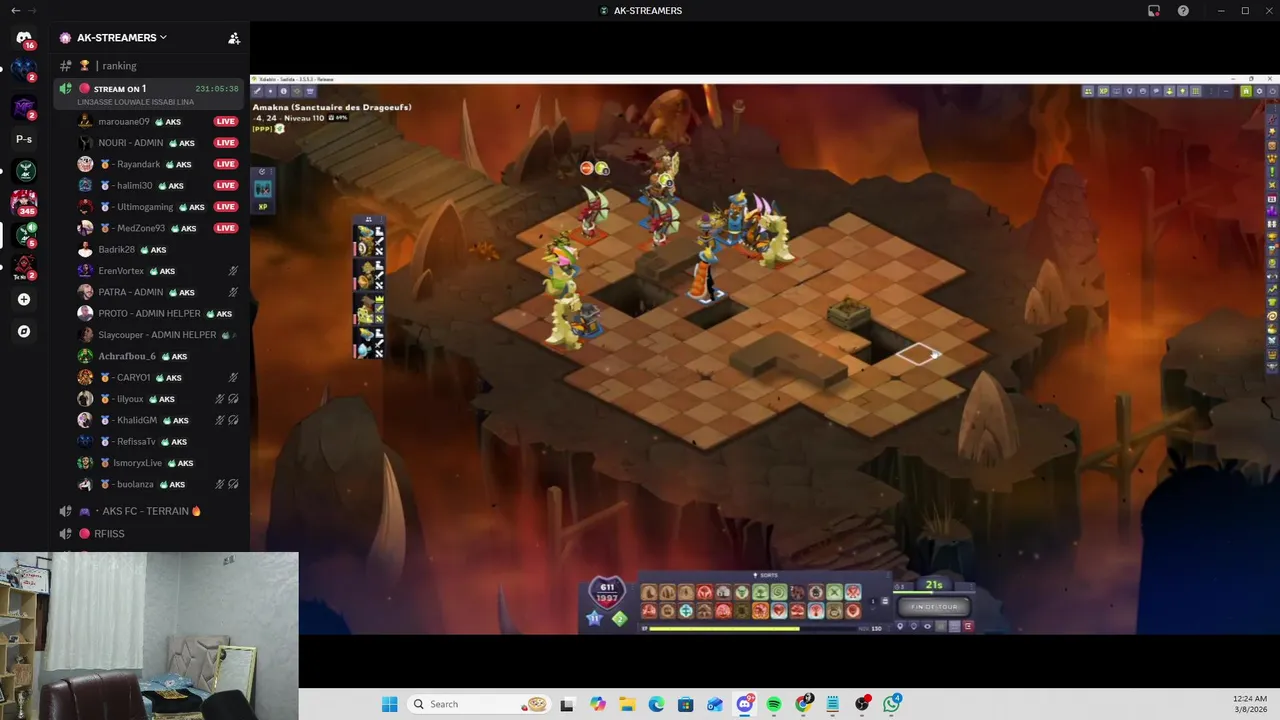The height and width of the screenshot is (720, 1280).
Task: Select teal cross spell in bottom row
Action: [686, 611]
